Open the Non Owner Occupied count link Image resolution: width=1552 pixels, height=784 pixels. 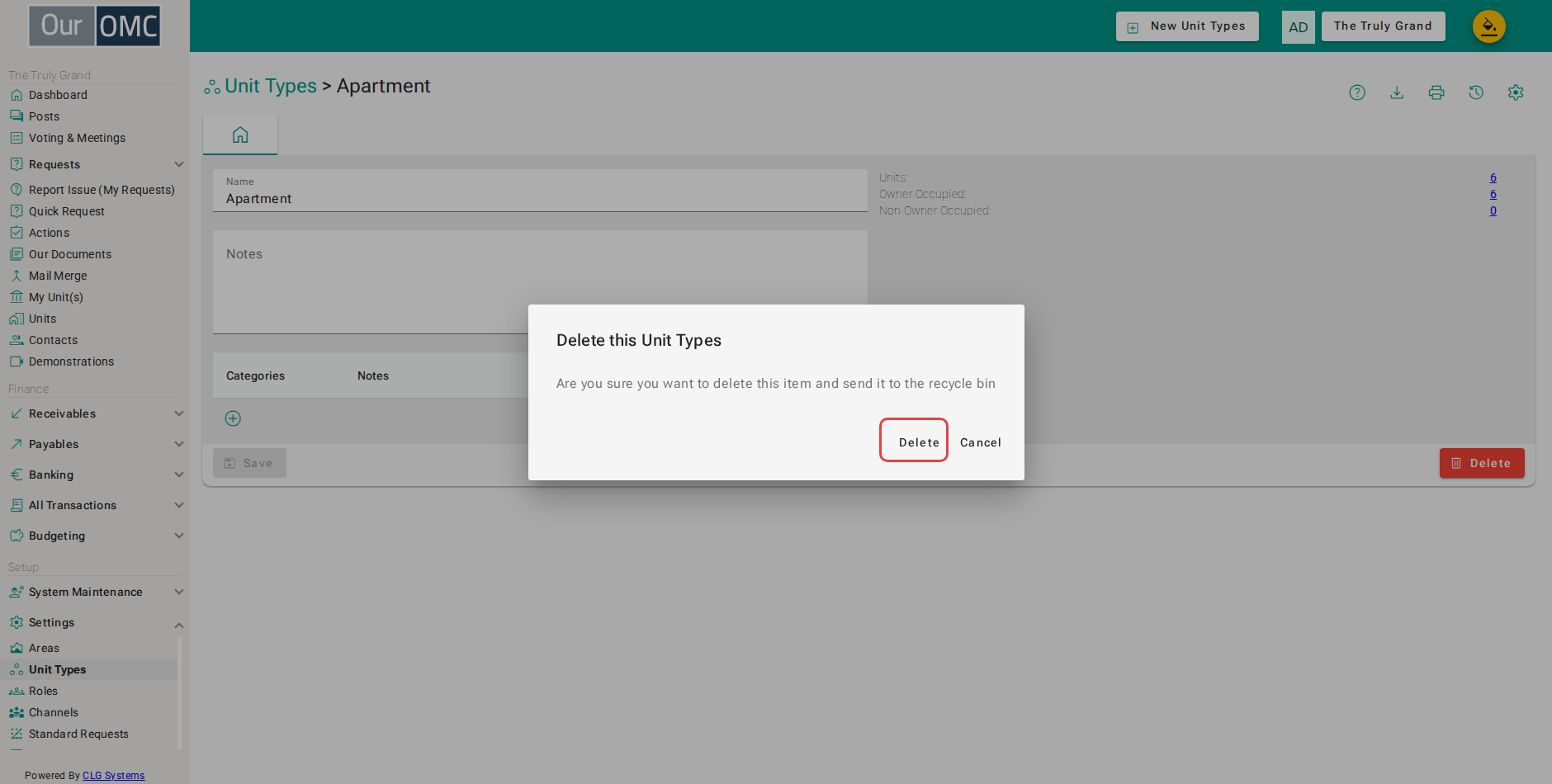tap(1493, 210)
